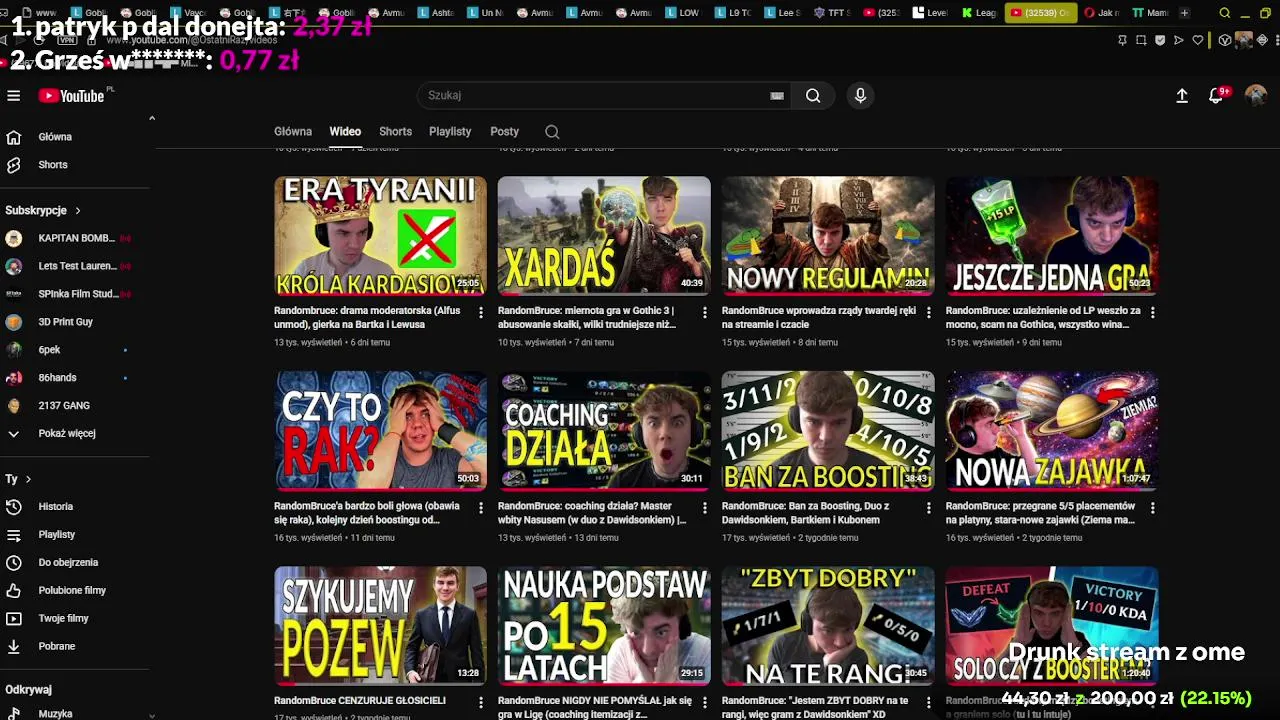Open title 'RandomBruce CENZURUJE GŁOSICIELI'
Viewport: 1280px width, 720px height.
pyautogui.click(x=360, y=701)
